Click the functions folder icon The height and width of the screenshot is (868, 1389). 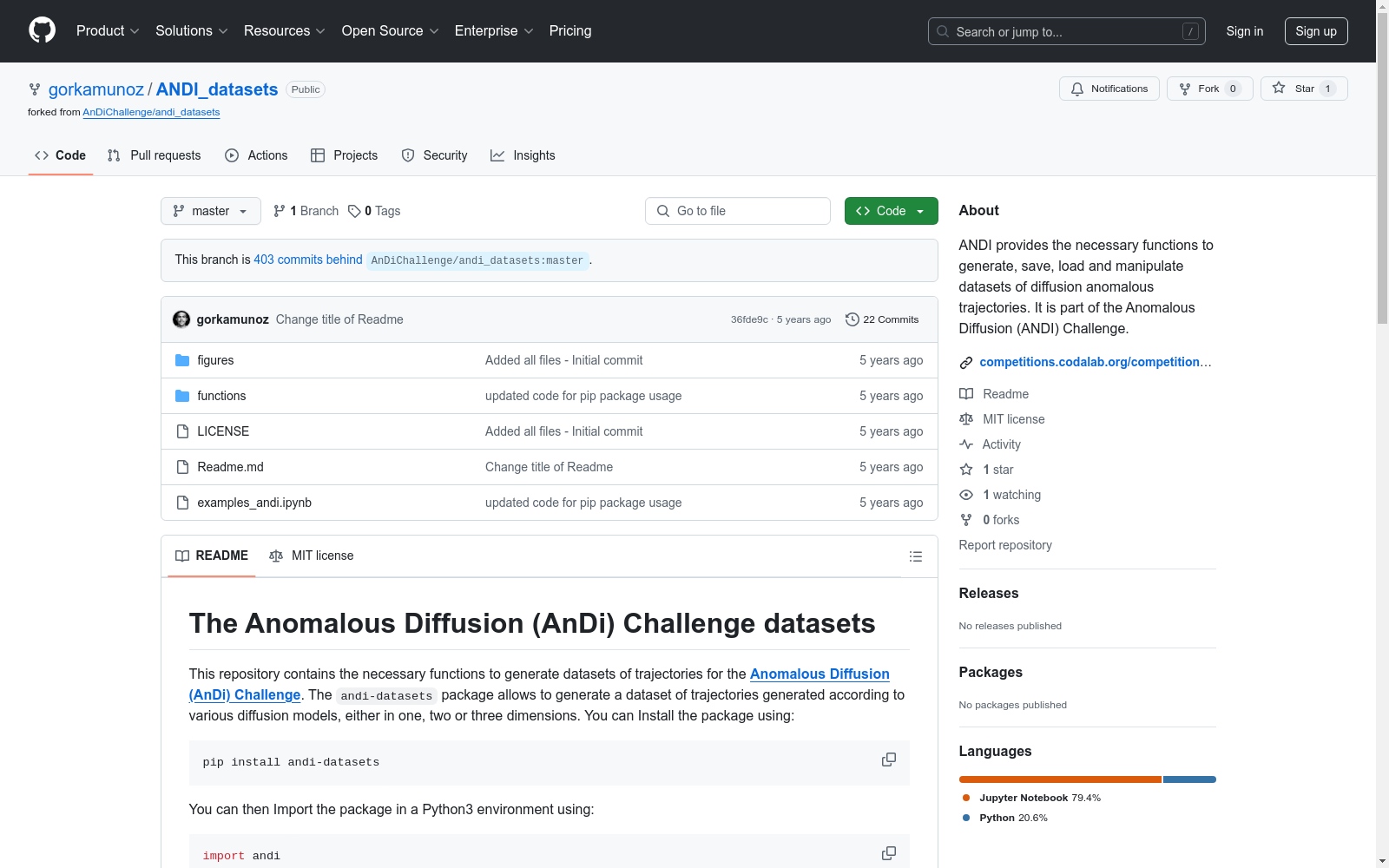pos(182,396)
